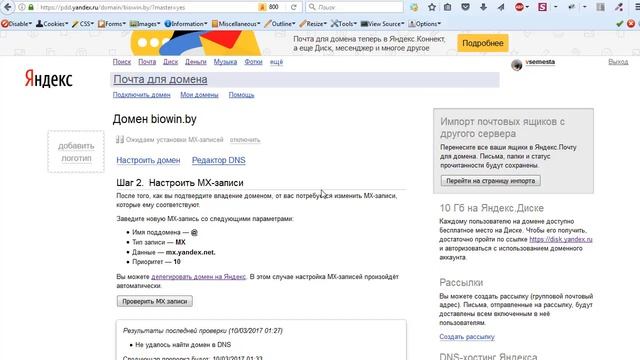Click the purple S extension icon
Image resolution: width=640 pixels, height=360 pixels.
click(542, 7)
